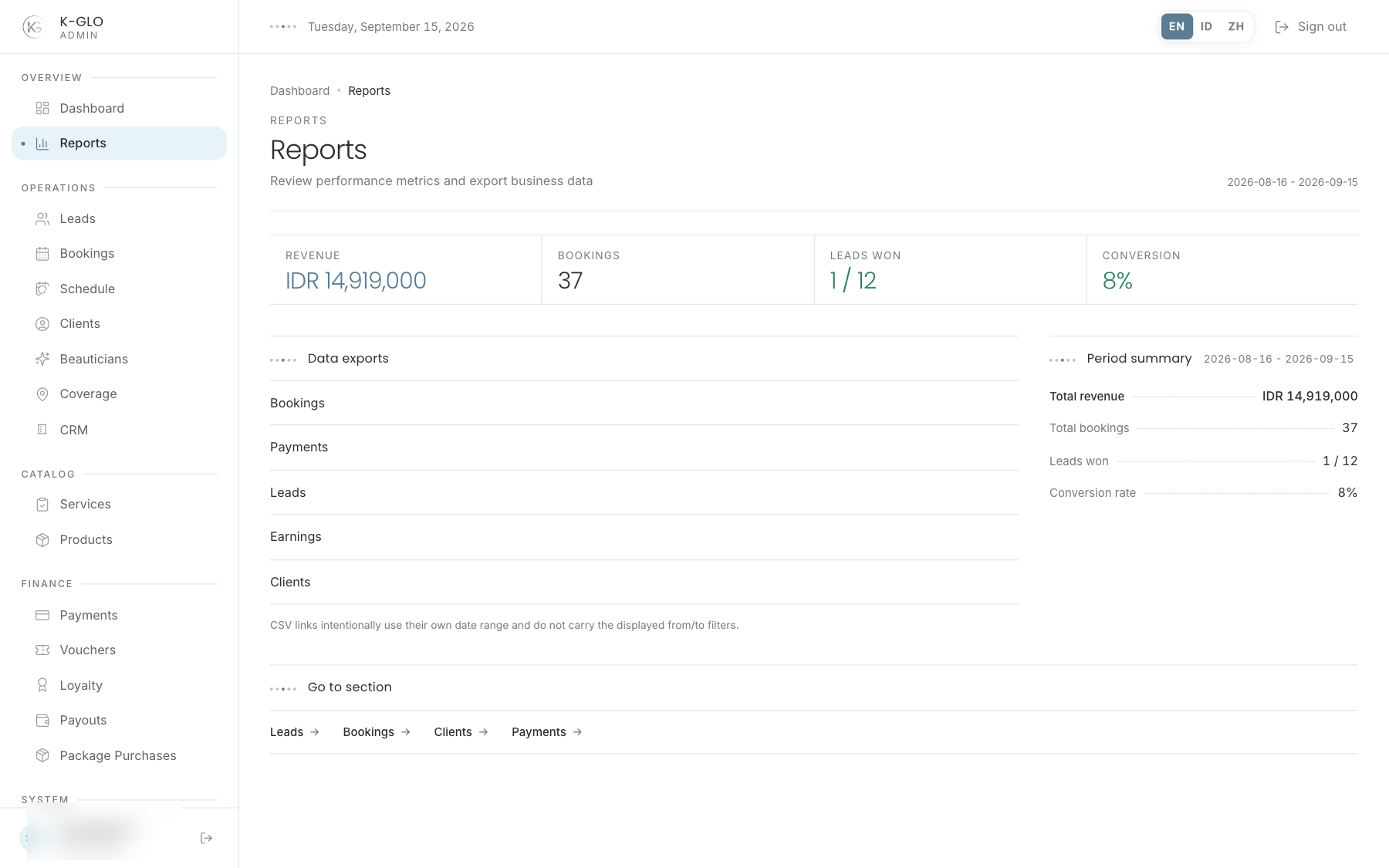
Task: Click the Conversion 8% value
Action: pos(1117,281)
